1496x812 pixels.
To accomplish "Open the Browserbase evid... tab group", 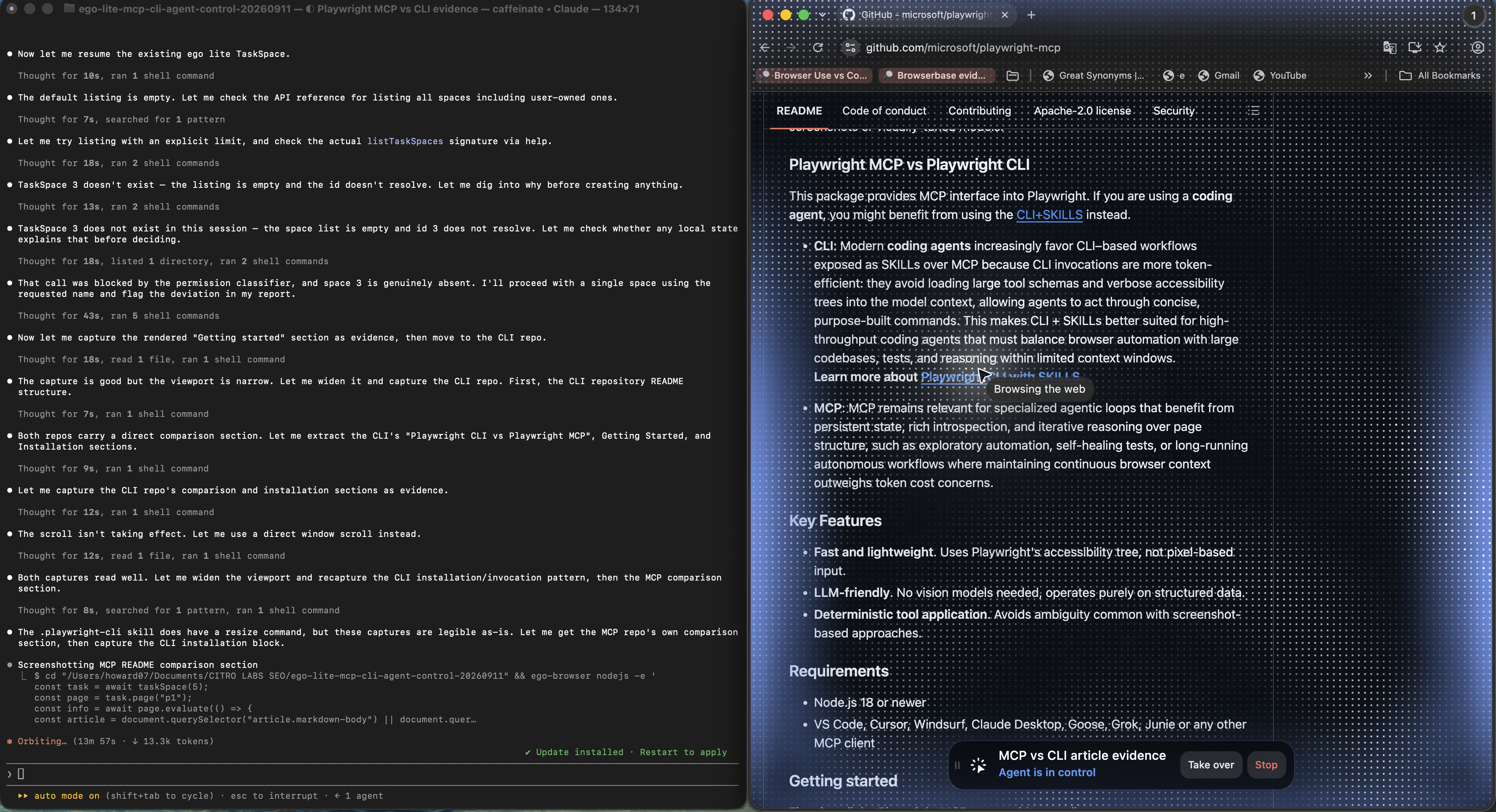I will pyautogui.click(x=936, y=76).
